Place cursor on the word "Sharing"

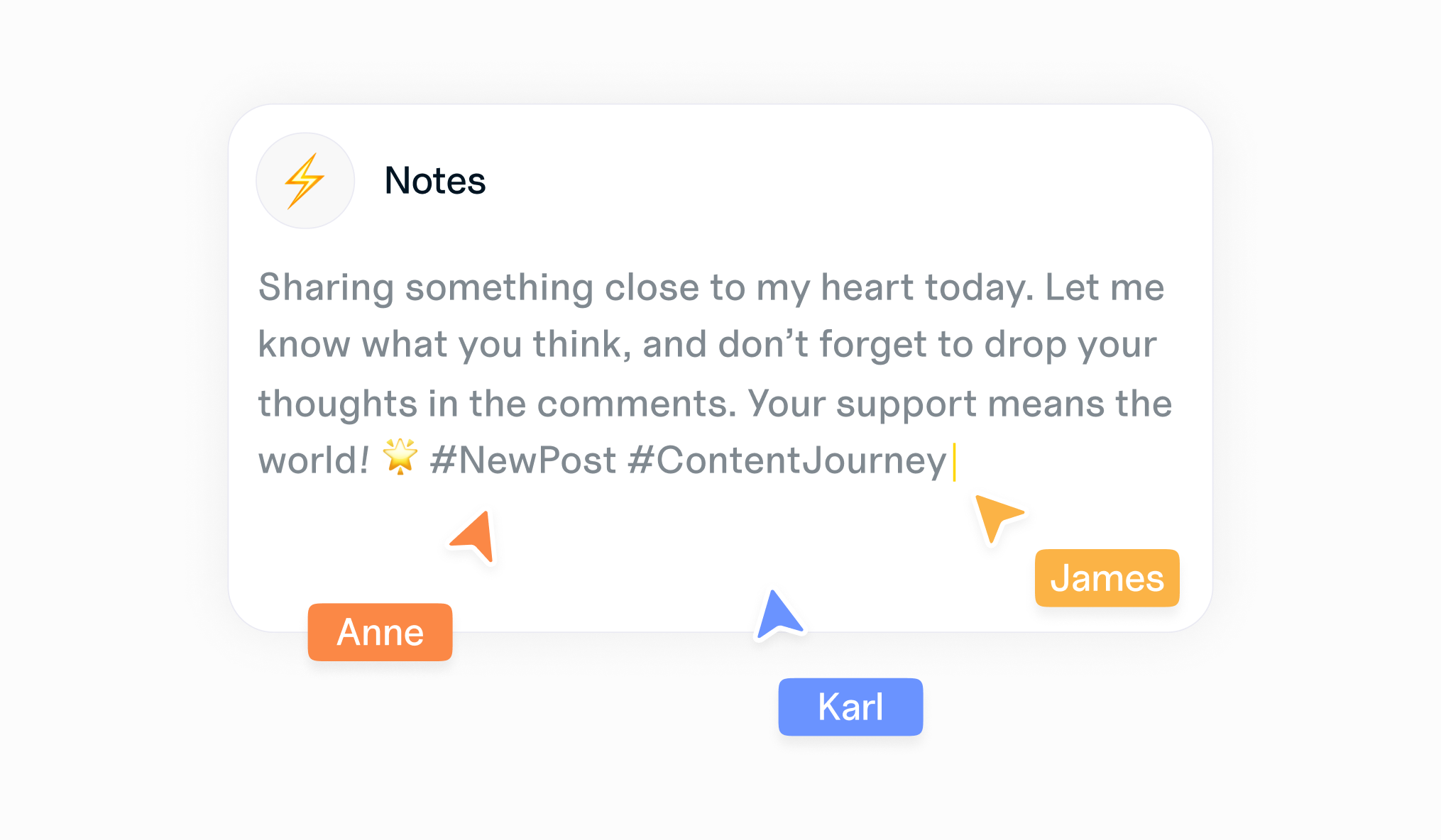(x=326, y=288)
